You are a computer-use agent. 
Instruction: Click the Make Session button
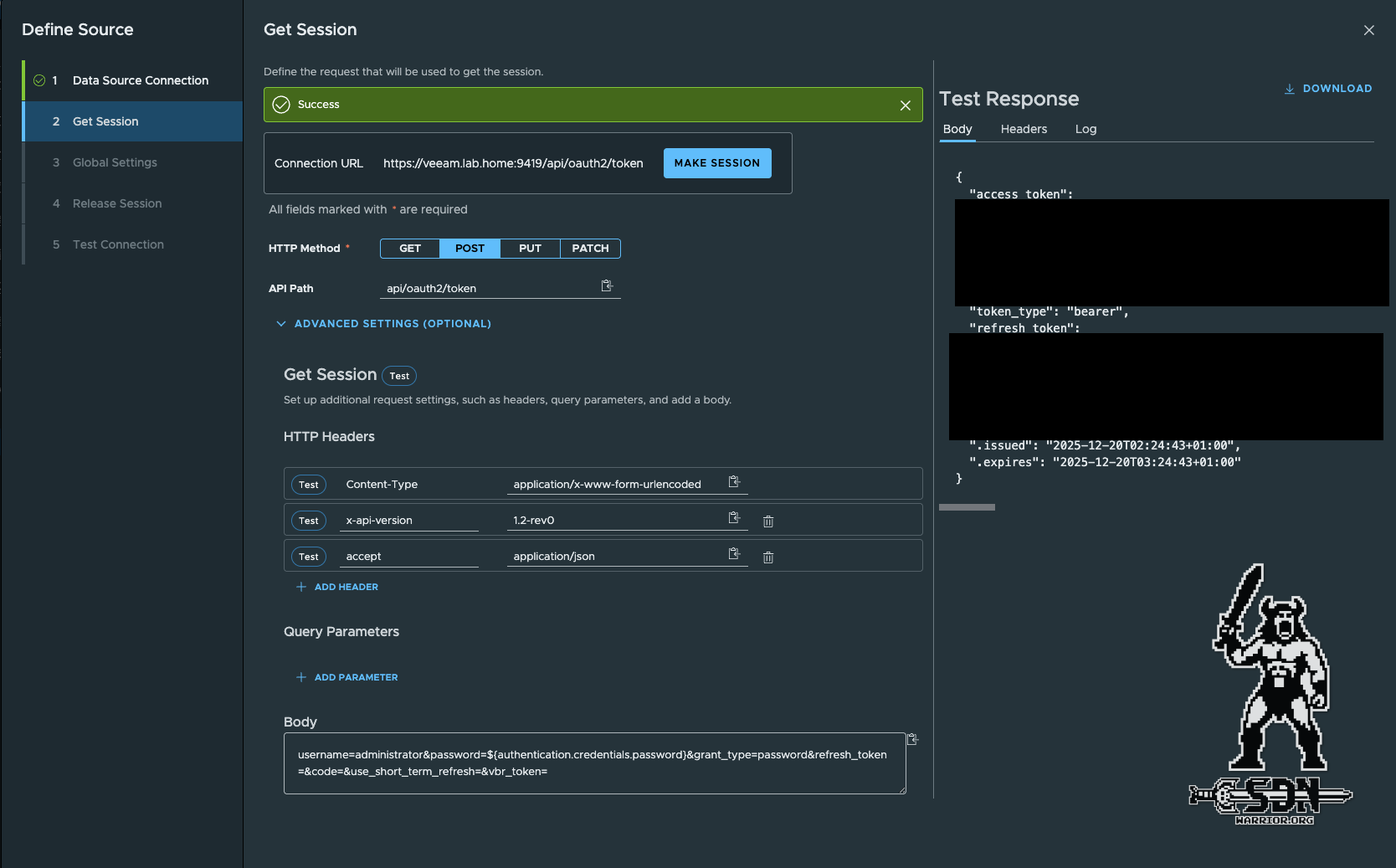(x=717, y=163)
